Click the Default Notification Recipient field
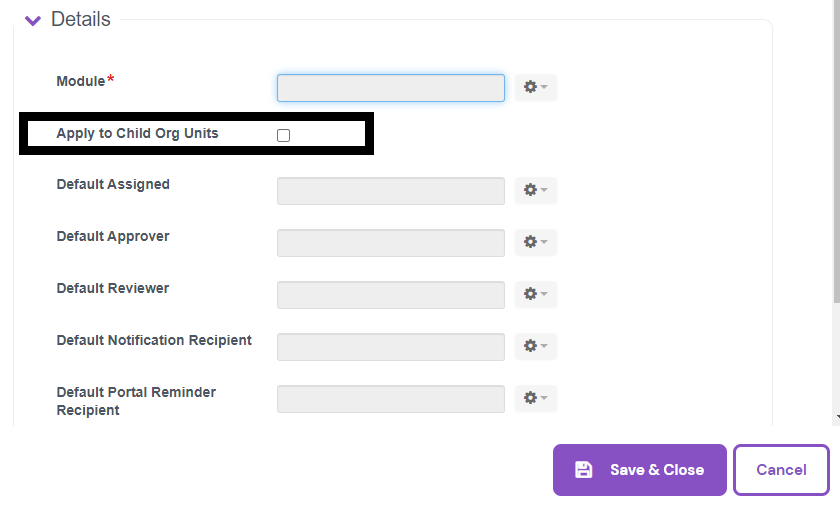 (390, 346)
